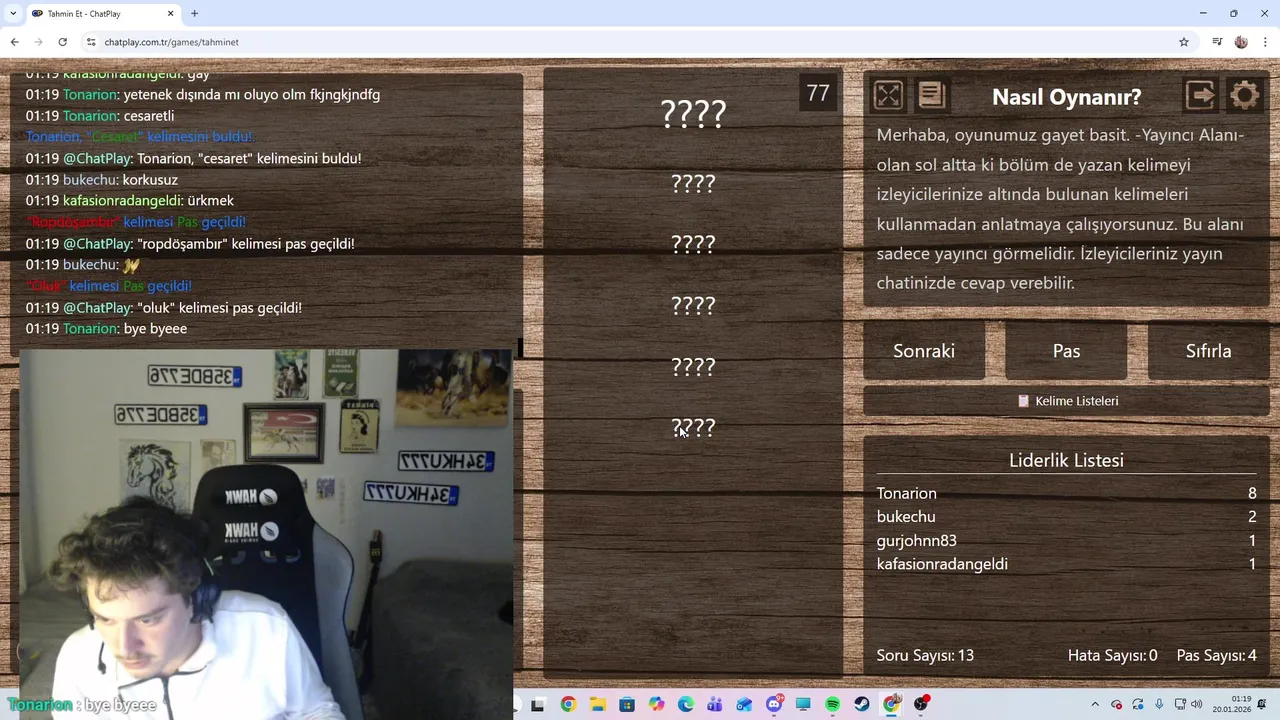Click ChatPlay message about 'ropdöşambır' passed
The height and width of the screenshot is (720, 1280).
point(189,244)
